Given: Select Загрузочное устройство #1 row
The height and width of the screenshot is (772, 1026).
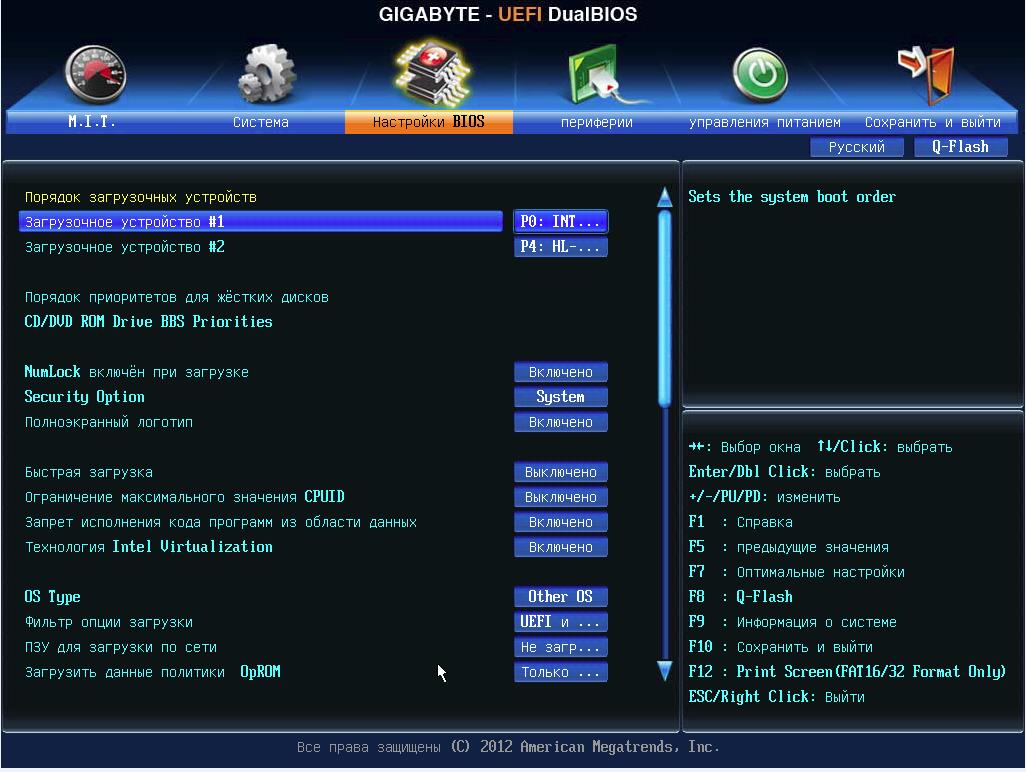Looking at the screenshot, I should click(260, 222).
